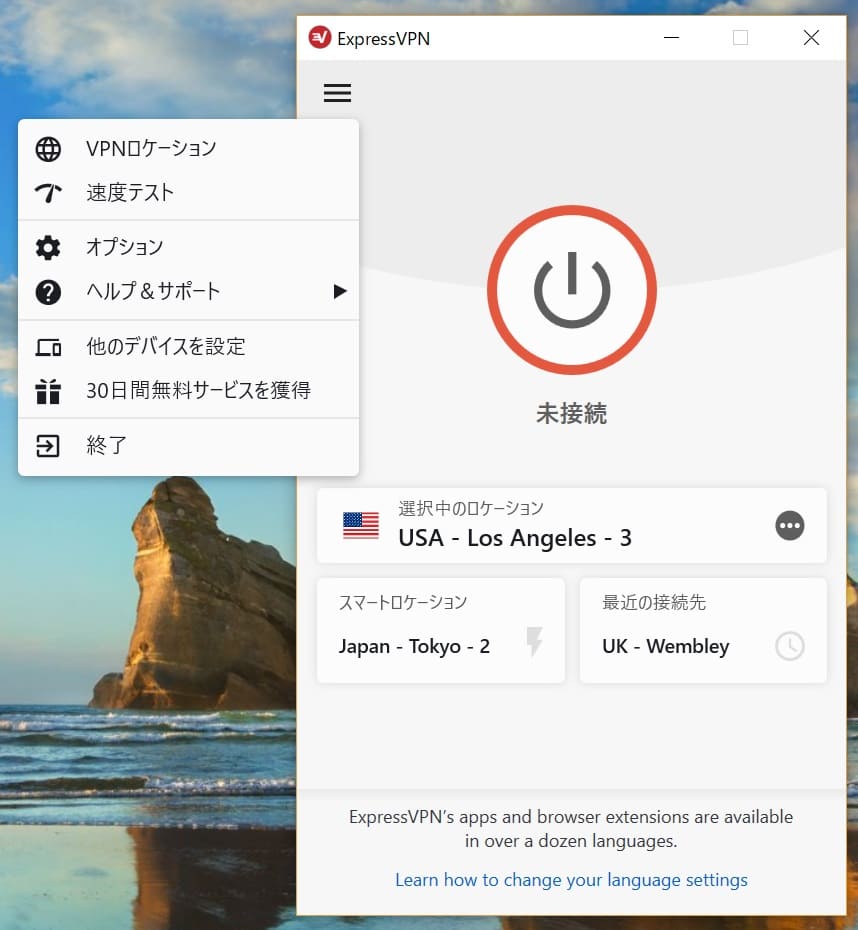Click the apps and browser extensions notice text
Image resolution: width=858 pixels, height=930 pixels.
tap(571, 829)
